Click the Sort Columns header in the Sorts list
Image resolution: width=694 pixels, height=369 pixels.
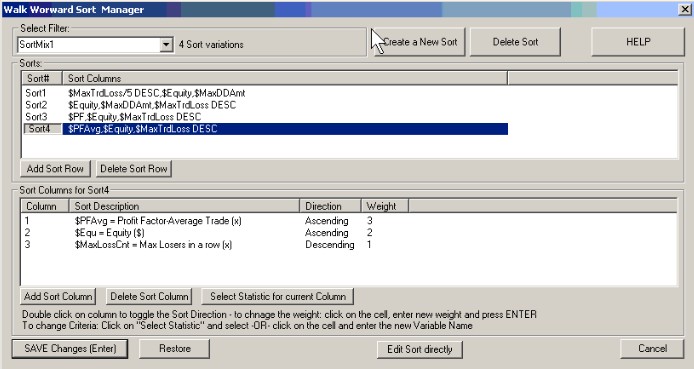coord(285,78)
